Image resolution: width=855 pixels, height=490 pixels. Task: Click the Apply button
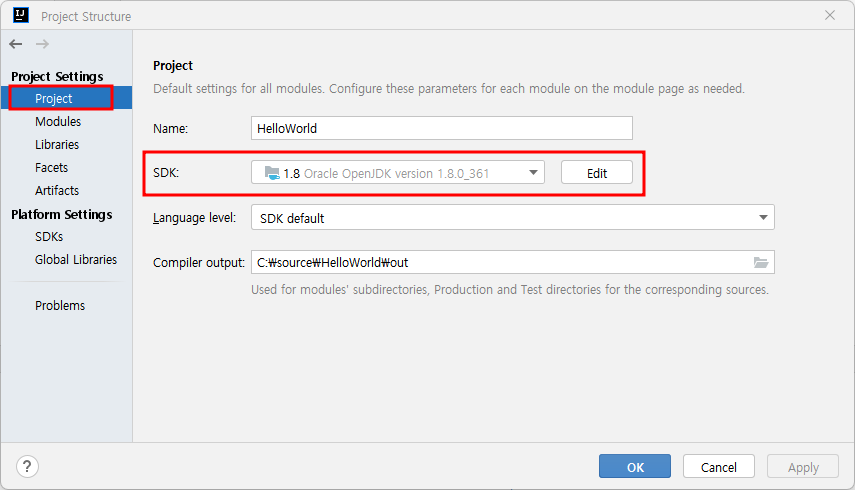[803, 467]
